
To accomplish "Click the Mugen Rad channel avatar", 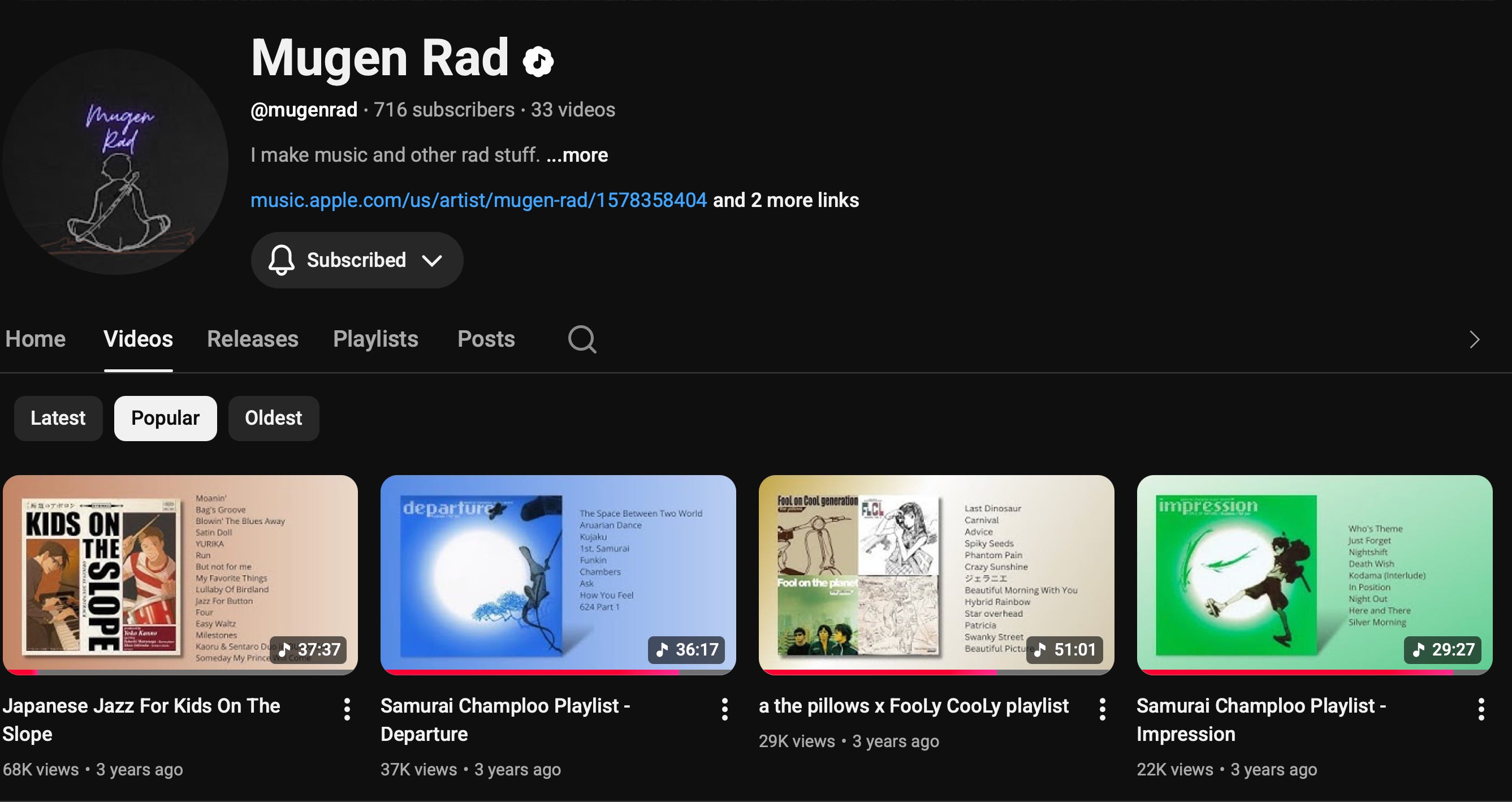I will (x=115, y=161).
